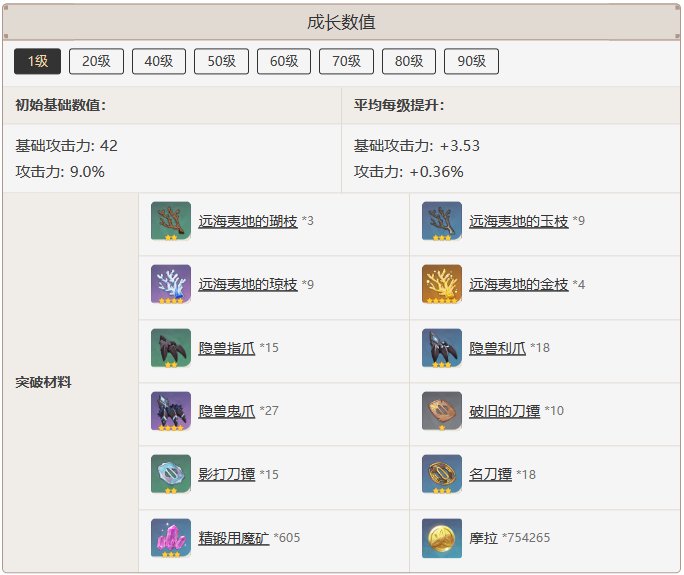Click the 远海夷地的琼枝 purple coral icon
684x575 pixels.
tap(171, 284)
